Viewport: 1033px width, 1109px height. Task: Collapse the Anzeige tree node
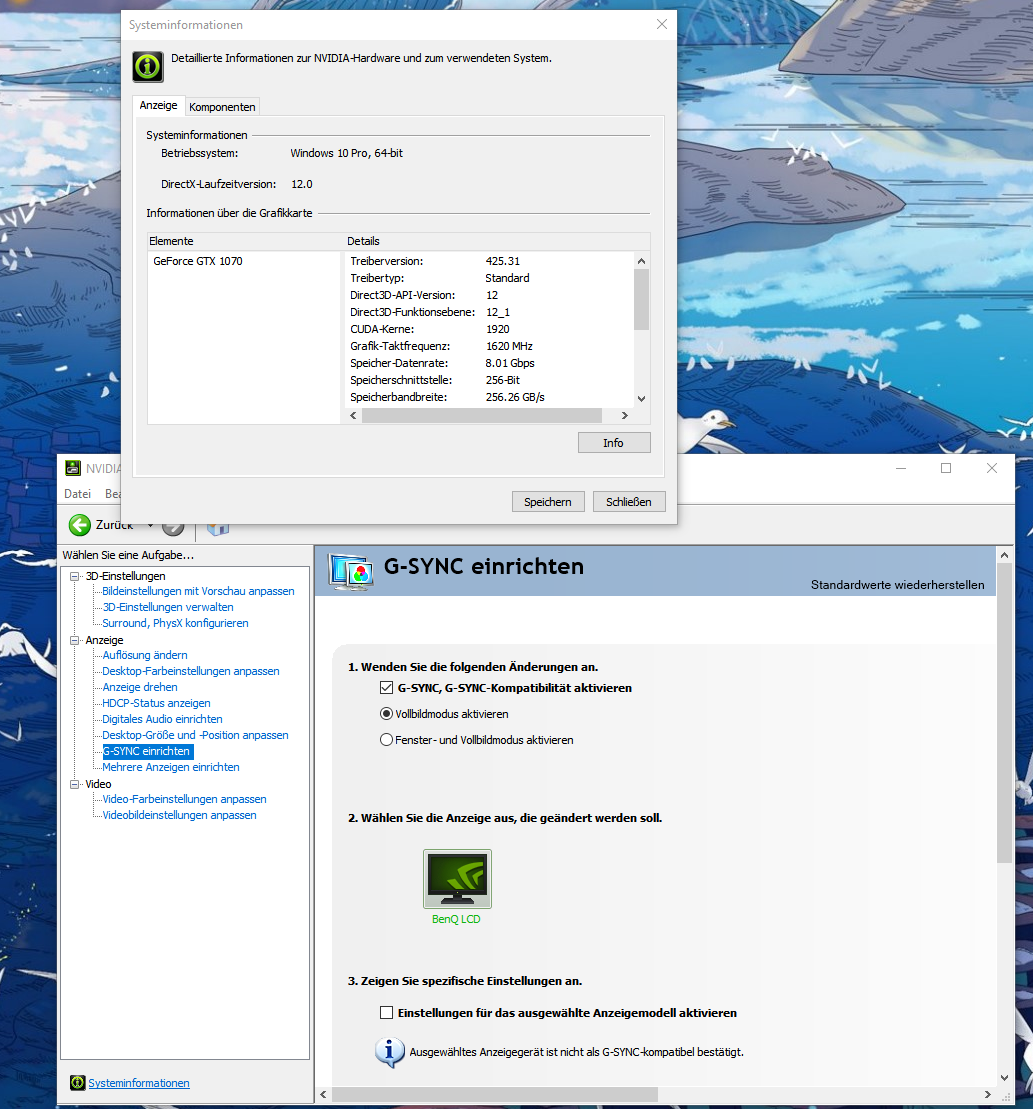click(x=74, y=640)
